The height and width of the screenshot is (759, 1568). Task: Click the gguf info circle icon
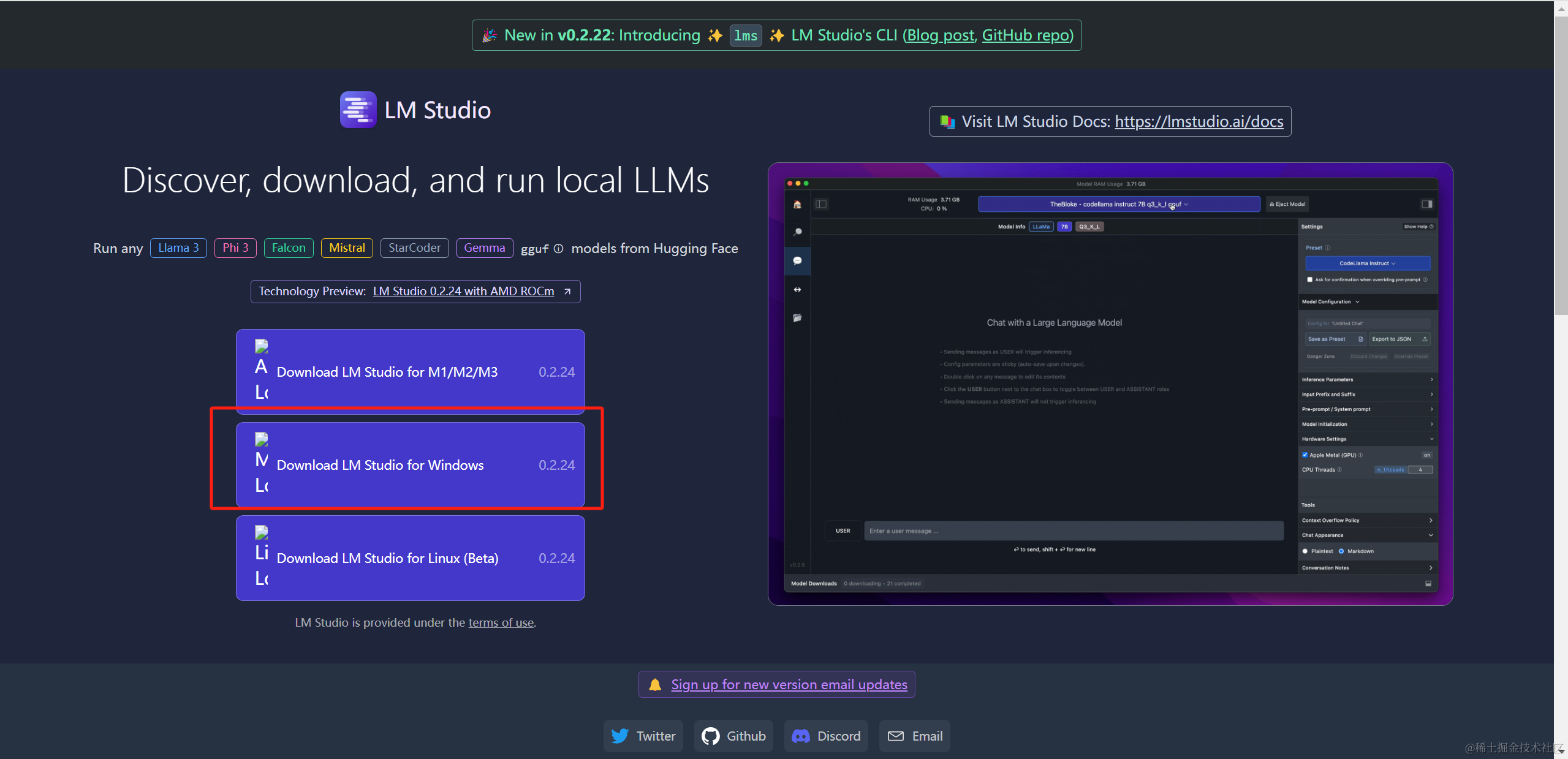point(558,249)
